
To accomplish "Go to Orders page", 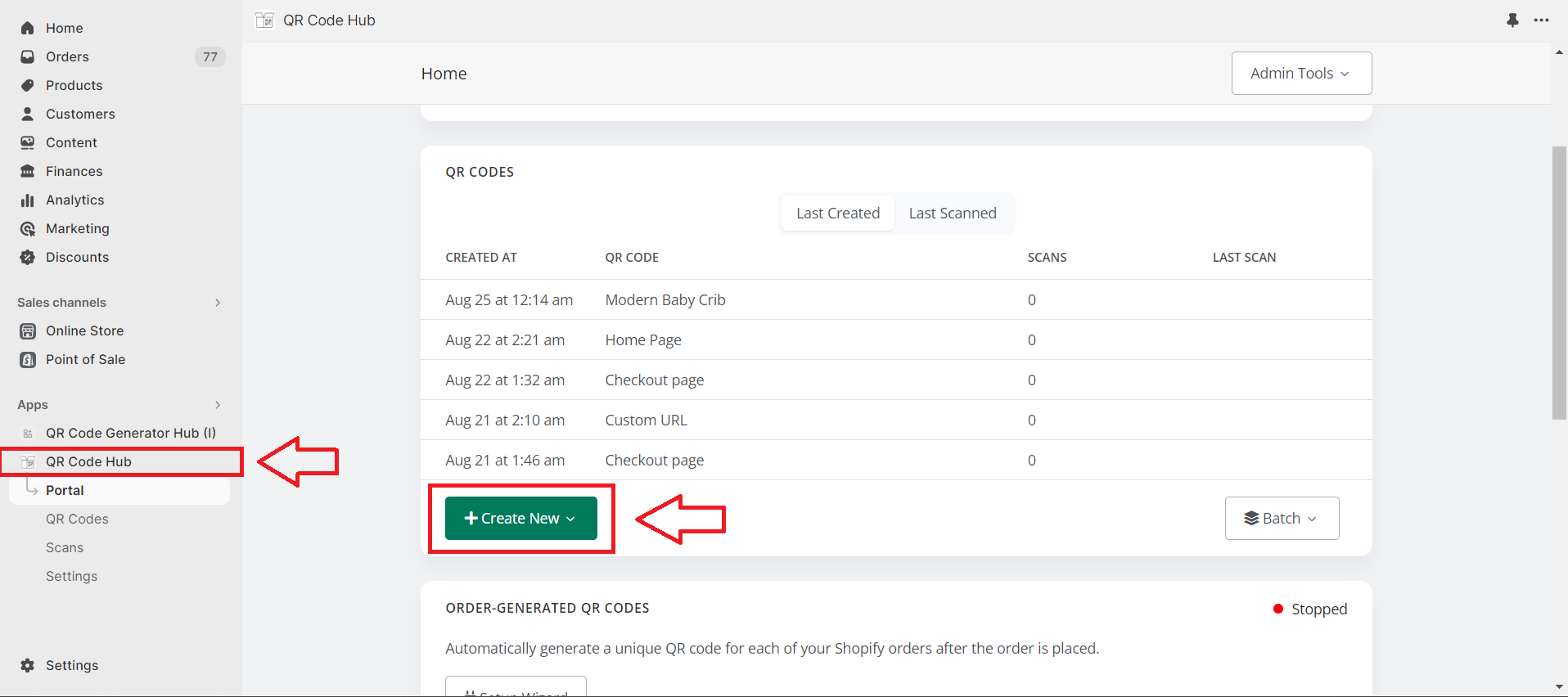I will pyautogui.click(x=67, y=56).
